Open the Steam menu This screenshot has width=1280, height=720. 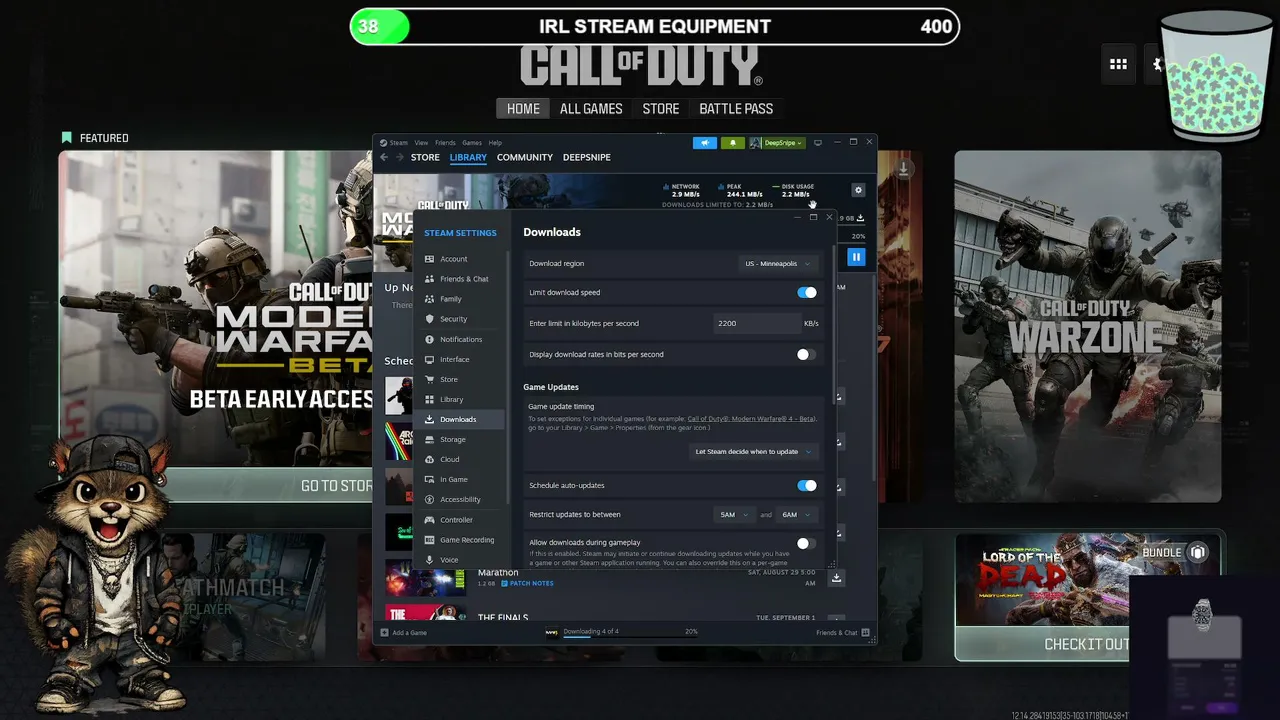tap(398, 143)
